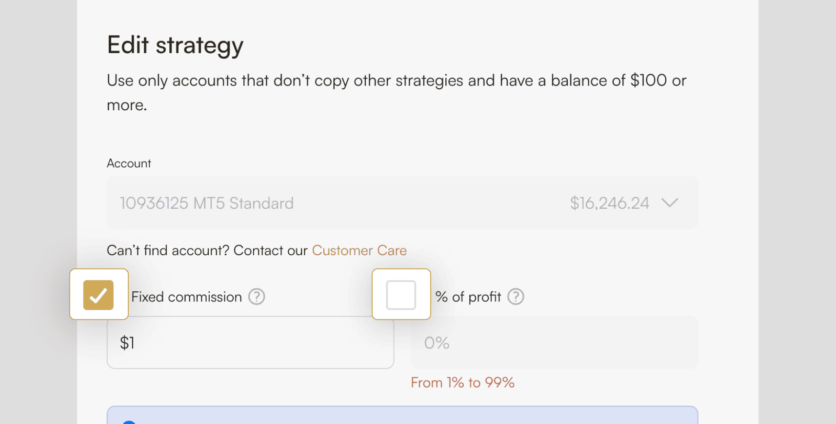Show help for % of profit

[516, 297]
